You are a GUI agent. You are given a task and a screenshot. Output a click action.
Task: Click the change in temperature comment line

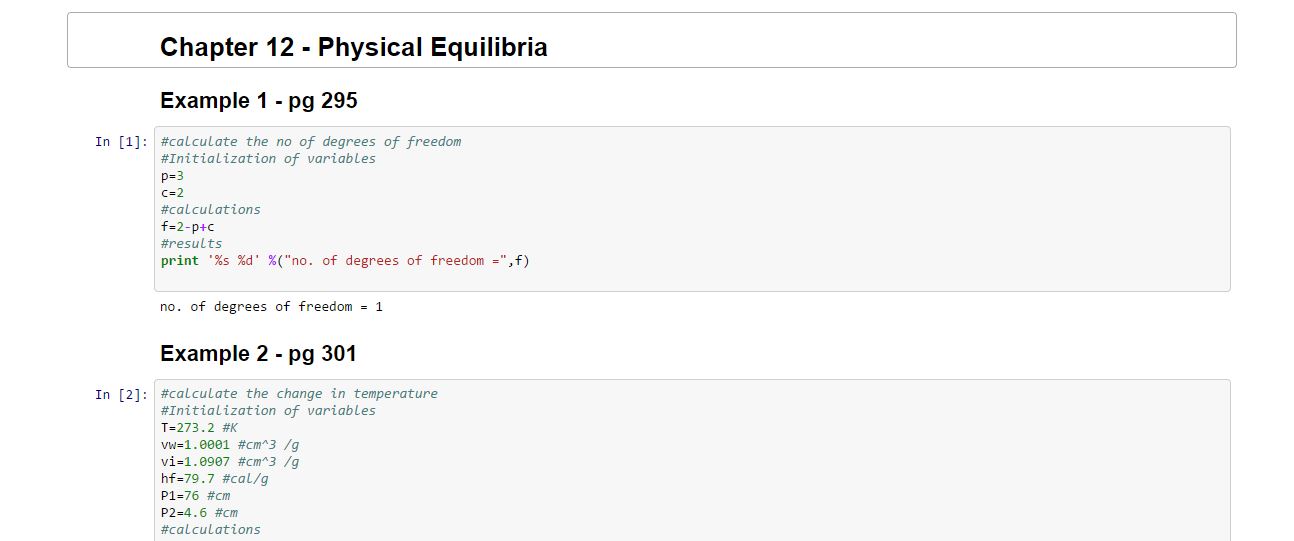pyautogui.click(x=298, y=394)
